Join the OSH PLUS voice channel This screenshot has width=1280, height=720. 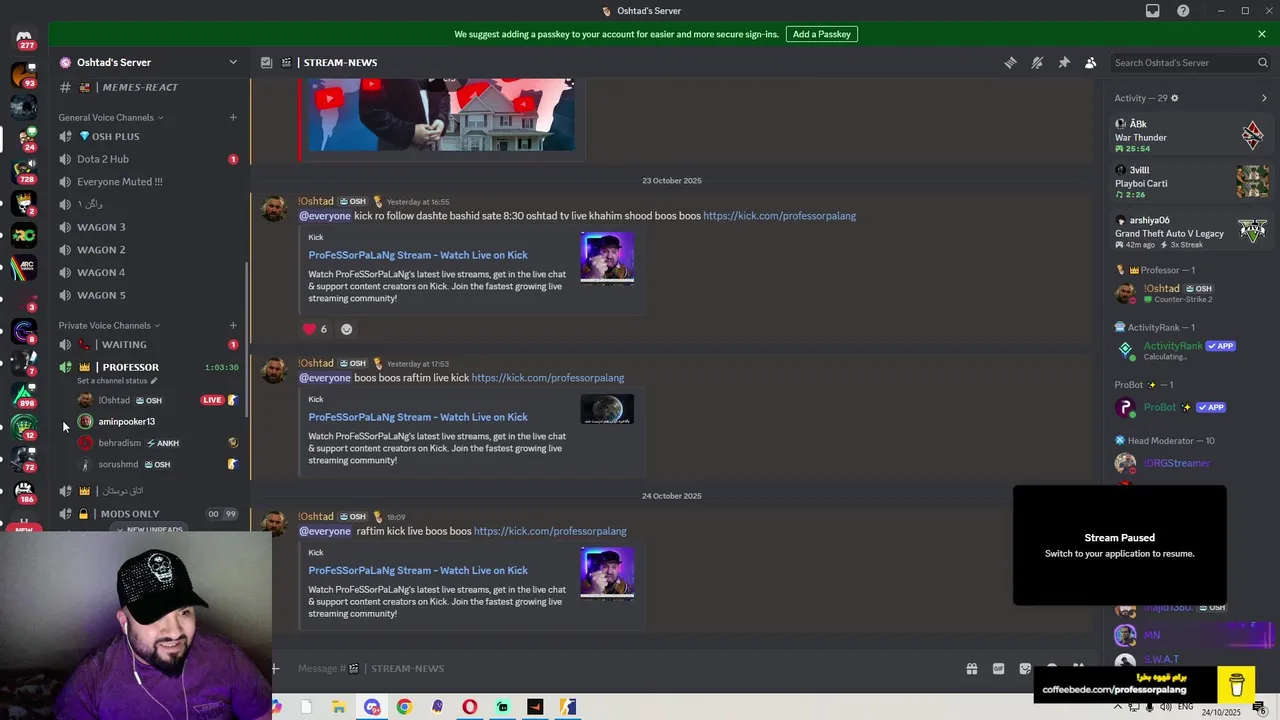click(x=150, y=136)
